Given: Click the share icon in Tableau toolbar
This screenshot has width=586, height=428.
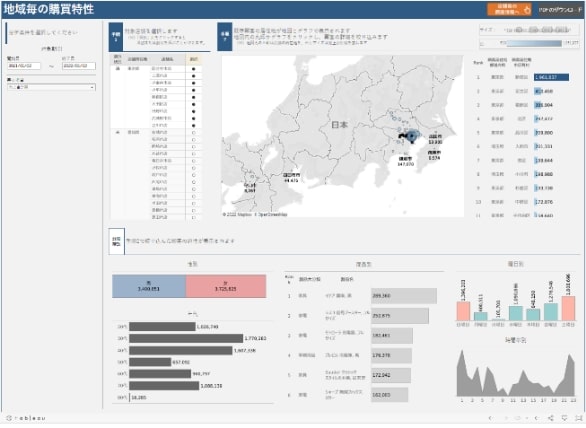Looking at the screenshot, I should 551,418.
